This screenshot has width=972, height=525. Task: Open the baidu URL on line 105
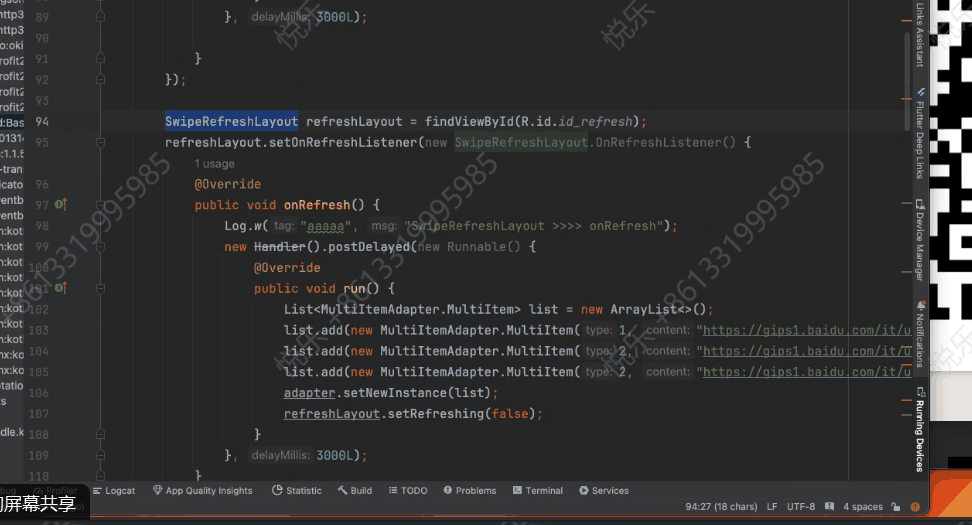[806, 372]
